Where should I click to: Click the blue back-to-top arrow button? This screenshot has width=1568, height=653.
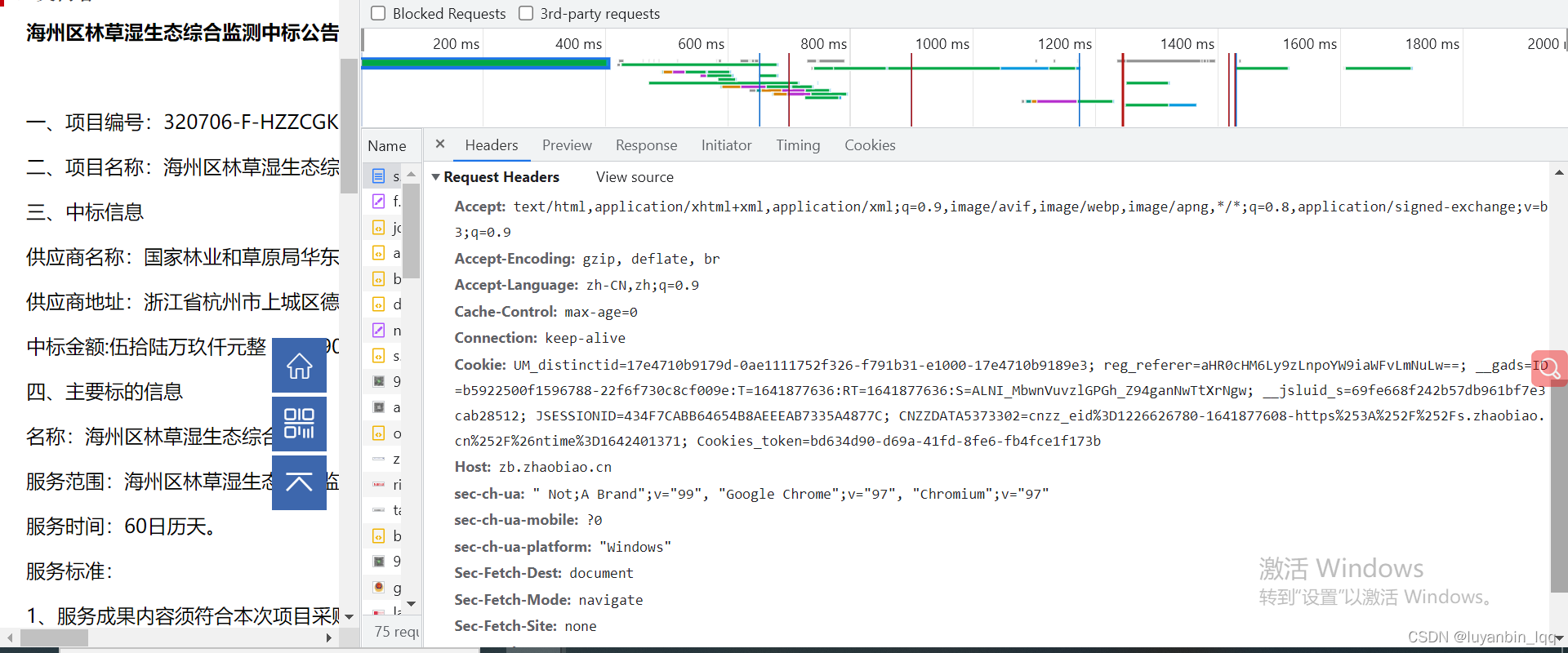coord(299,482)
